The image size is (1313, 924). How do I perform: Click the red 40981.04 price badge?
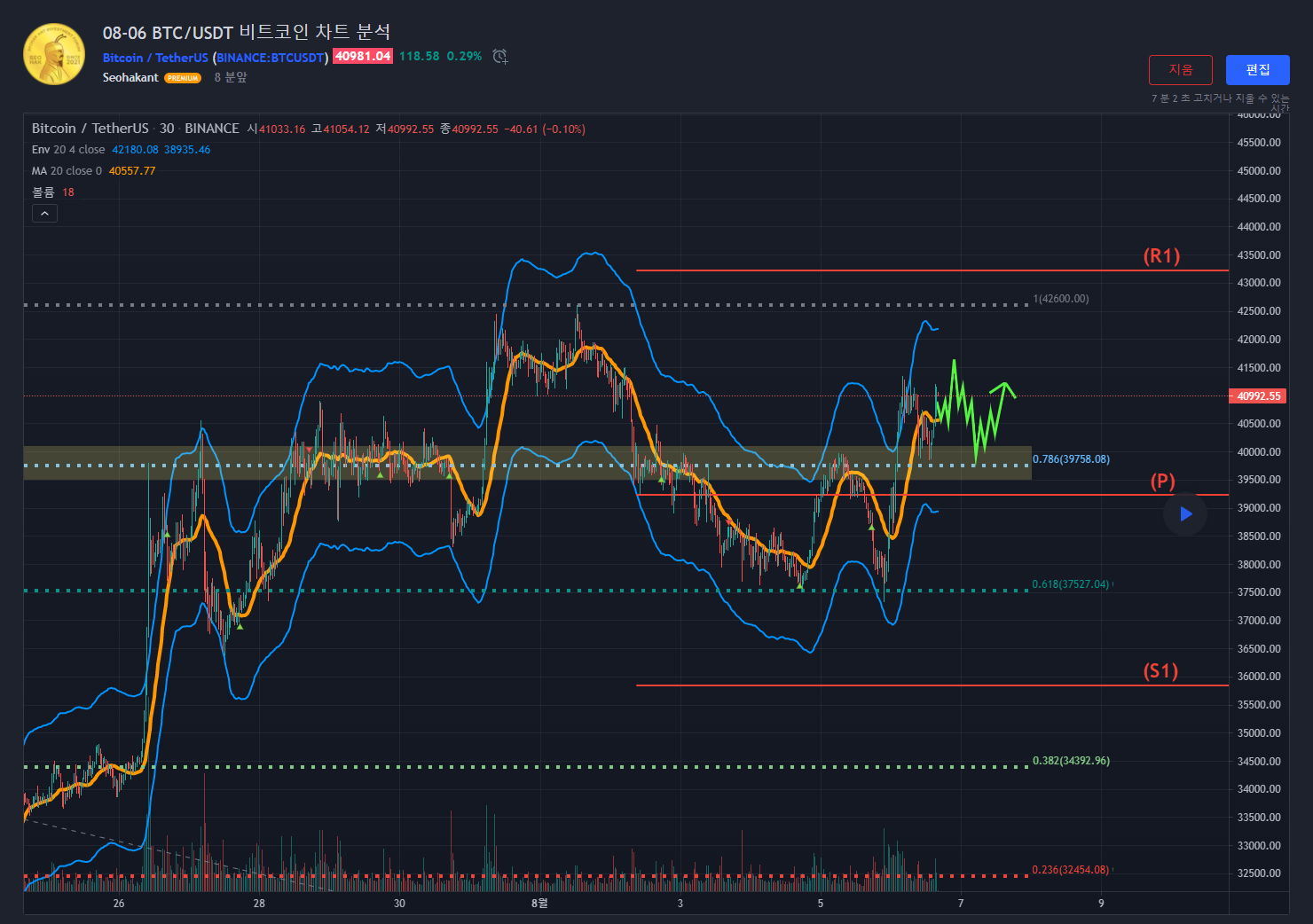pos(363,57)
